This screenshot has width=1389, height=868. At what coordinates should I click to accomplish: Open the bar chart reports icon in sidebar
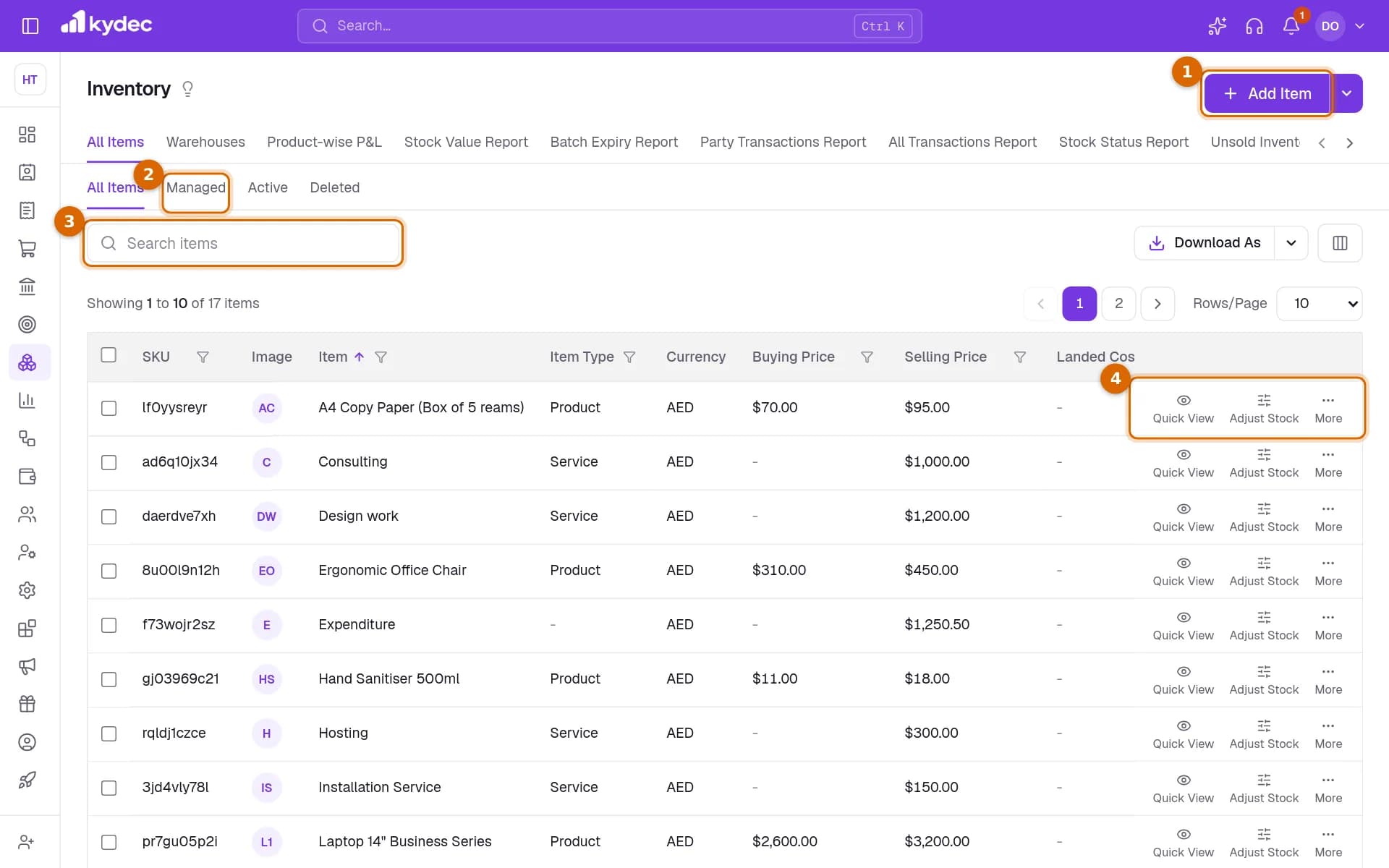point(27,401)
